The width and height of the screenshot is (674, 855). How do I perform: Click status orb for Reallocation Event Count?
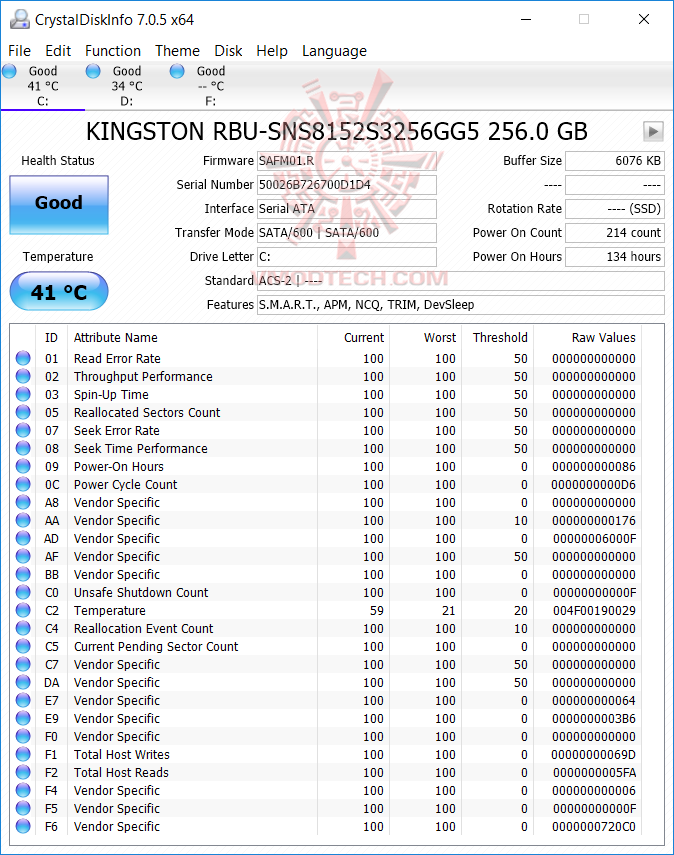[x=23, y=628]
